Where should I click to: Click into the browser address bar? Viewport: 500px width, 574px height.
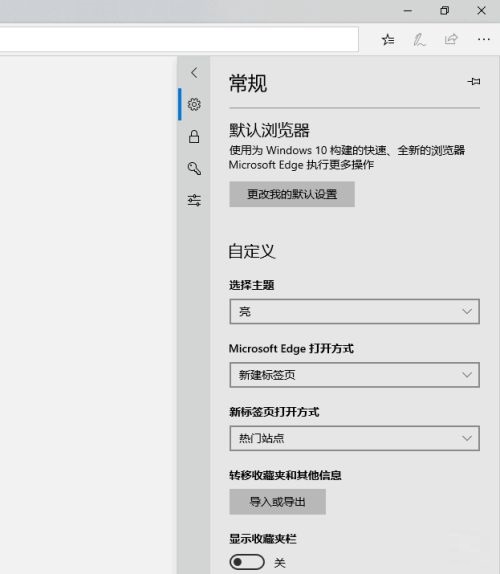tap(179, 39)
